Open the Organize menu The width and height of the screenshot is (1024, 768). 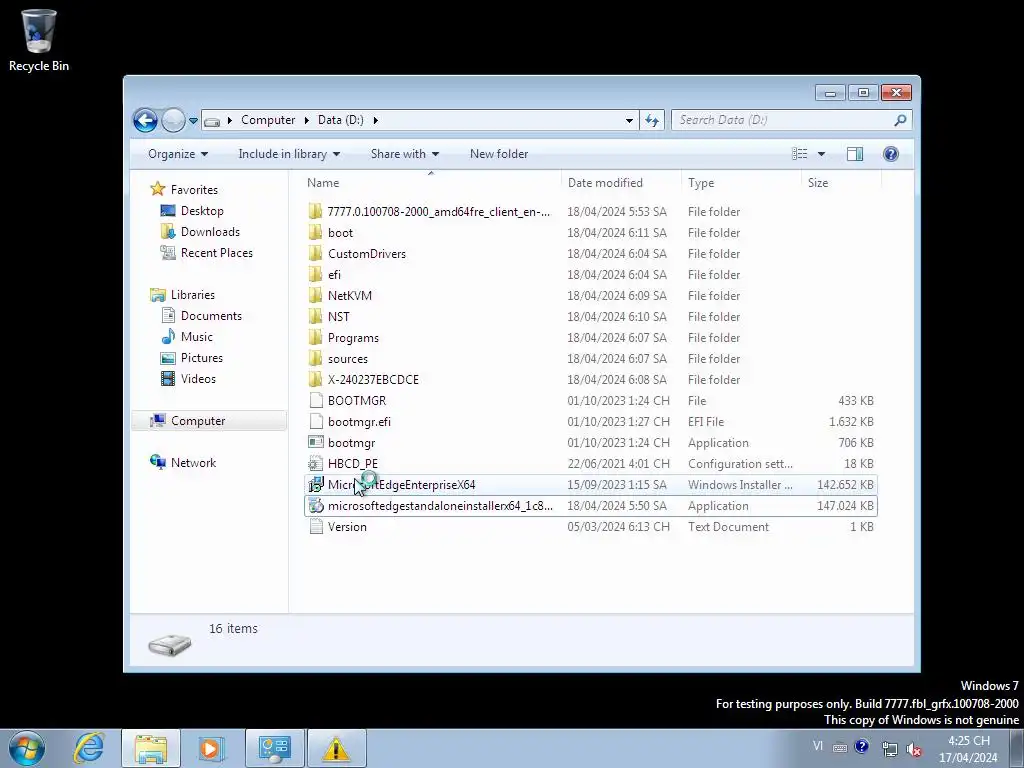(178, 154)
